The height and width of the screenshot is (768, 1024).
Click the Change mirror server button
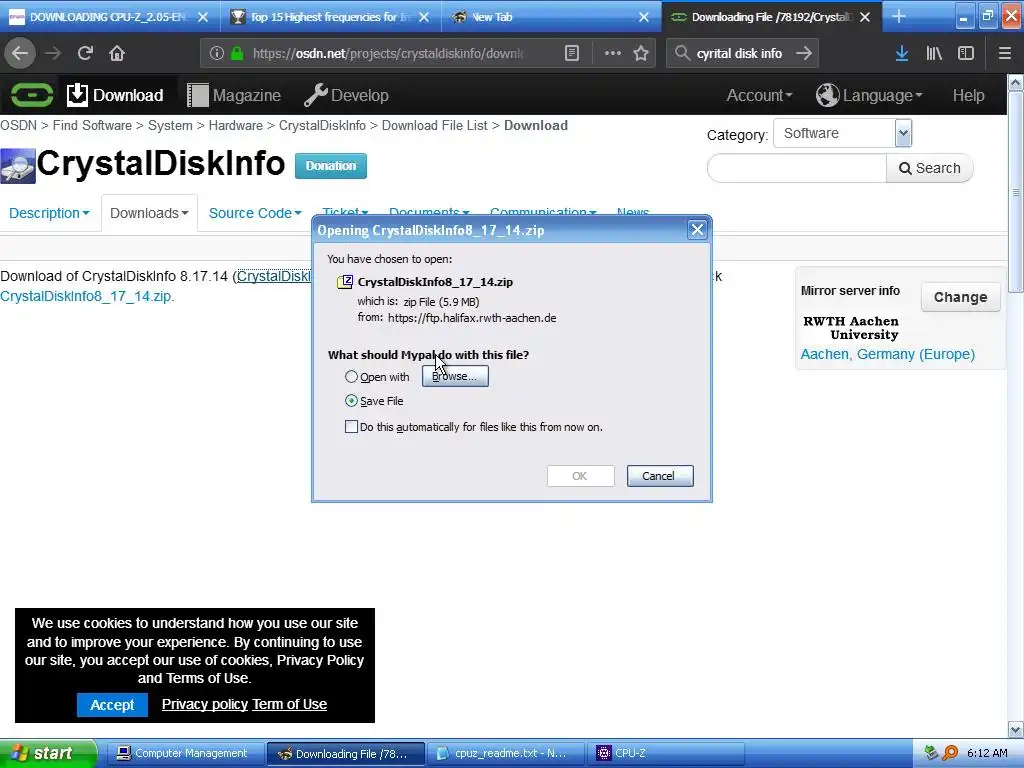point(960,297)
